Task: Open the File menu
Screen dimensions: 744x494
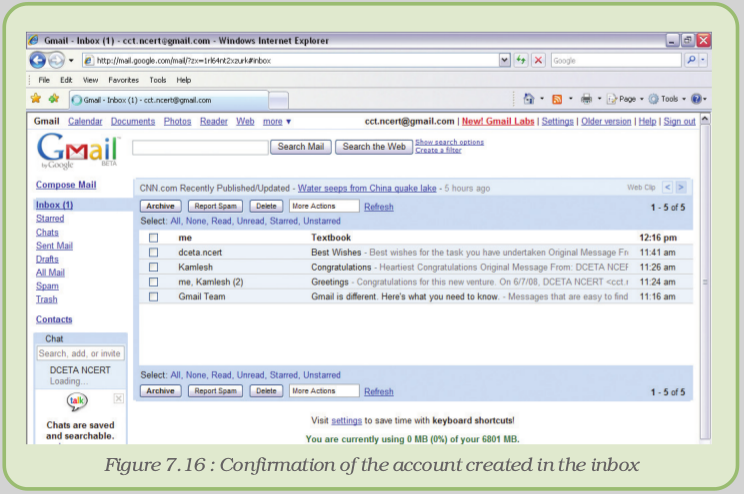Action: pyautogui.click(x=44, y=80)
